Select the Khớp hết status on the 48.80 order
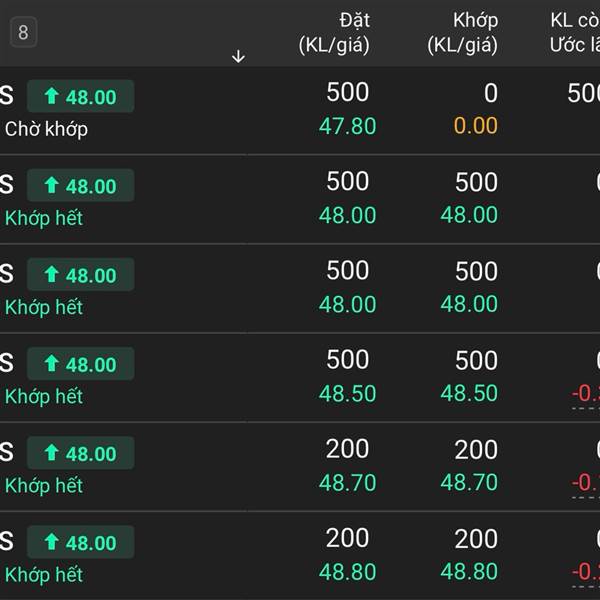Screen dimensions: 600x600 coord(43,574)
